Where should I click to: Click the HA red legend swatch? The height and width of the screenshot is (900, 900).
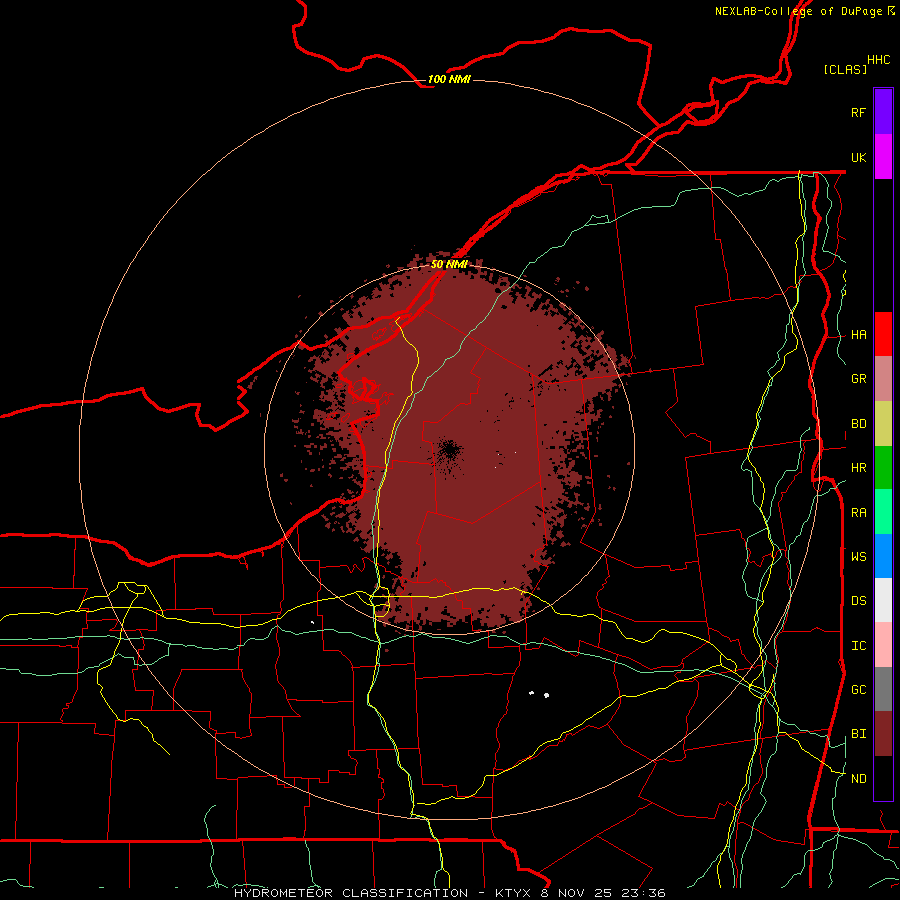coord(883,334)
